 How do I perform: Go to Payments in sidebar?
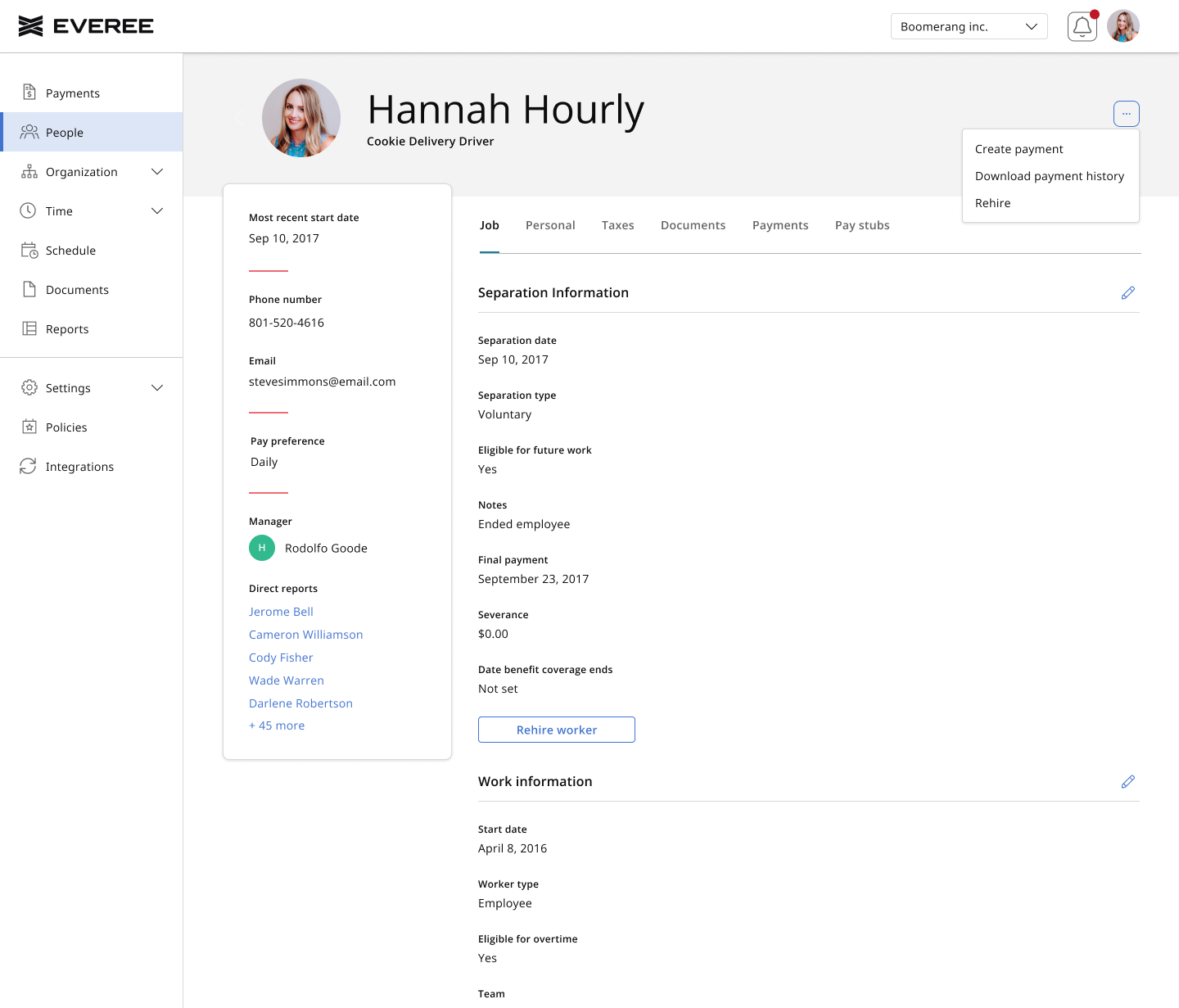91,93
